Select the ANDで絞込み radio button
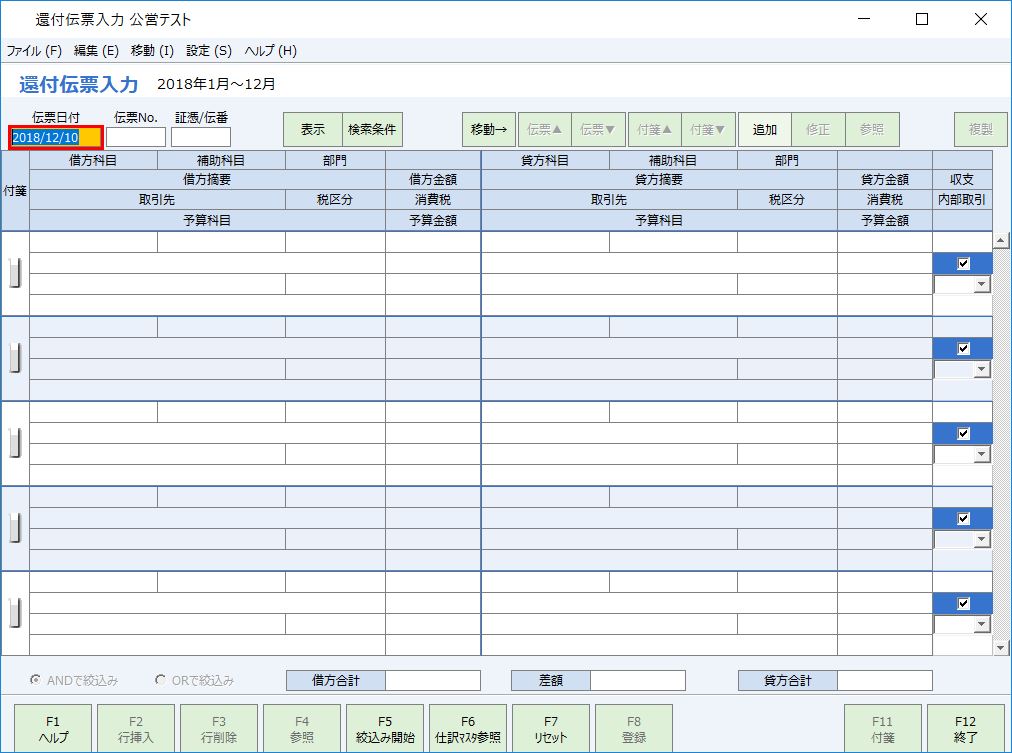Screen dimensions: 1012x753 click(34, 678)
